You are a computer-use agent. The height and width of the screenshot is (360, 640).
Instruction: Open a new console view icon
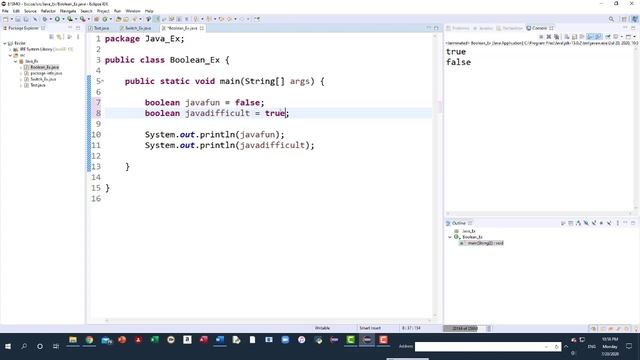(629, 37)
